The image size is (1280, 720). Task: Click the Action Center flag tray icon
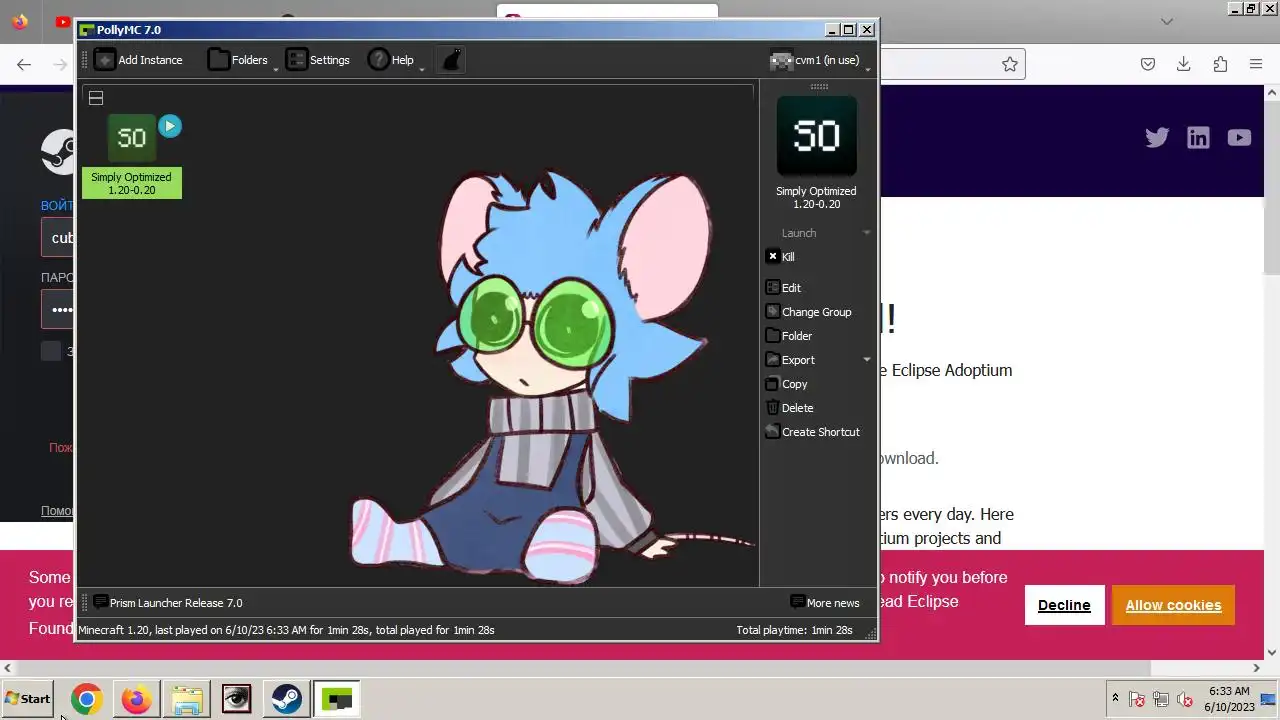click(1137, 699)
